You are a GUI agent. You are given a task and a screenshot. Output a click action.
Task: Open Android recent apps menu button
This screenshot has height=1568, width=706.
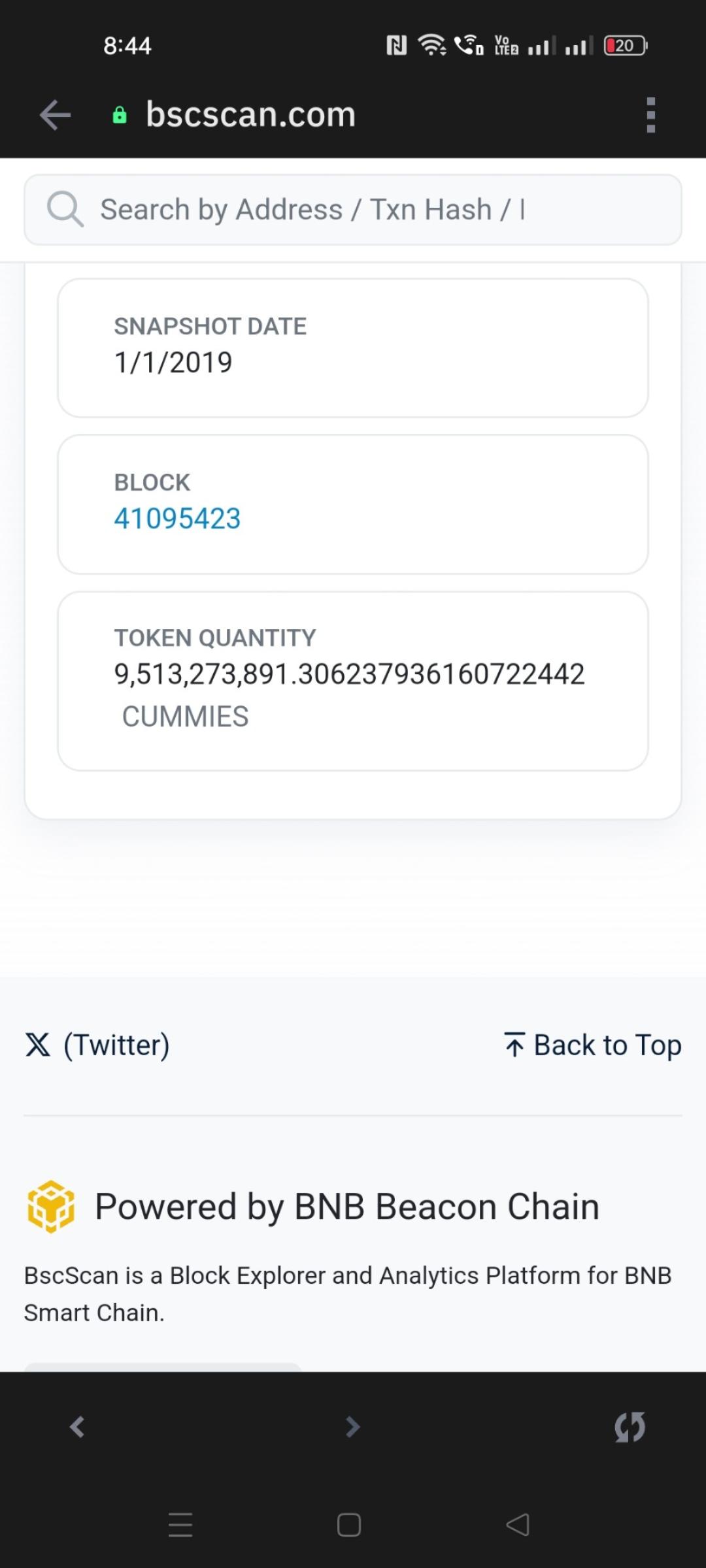180,1525
